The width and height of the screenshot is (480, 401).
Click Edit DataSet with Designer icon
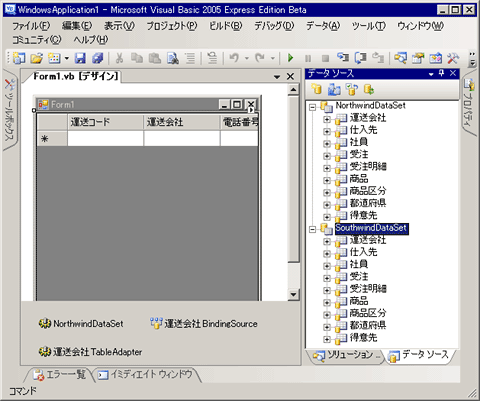(x=334, y=89)
